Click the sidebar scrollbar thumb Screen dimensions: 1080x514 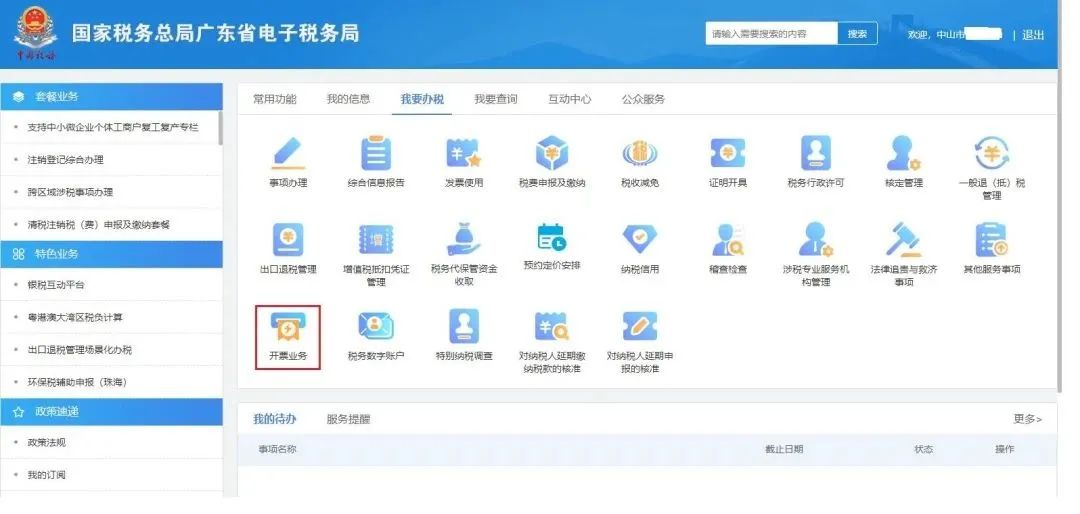coord(220,127)
